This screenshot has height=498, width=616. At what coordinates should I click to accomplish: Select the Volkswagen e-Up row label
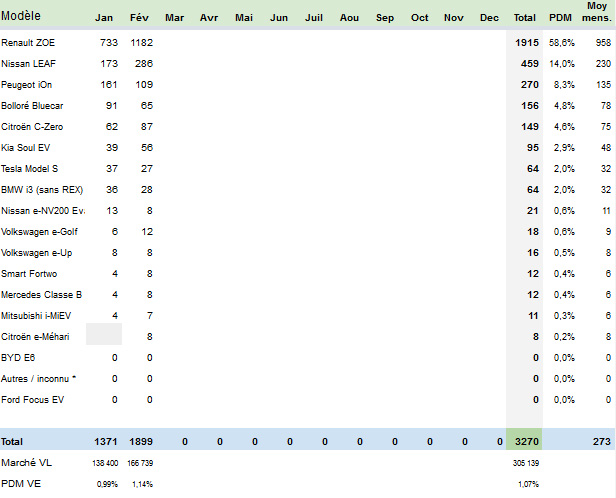pyautogui.click(x=37, y=253)
